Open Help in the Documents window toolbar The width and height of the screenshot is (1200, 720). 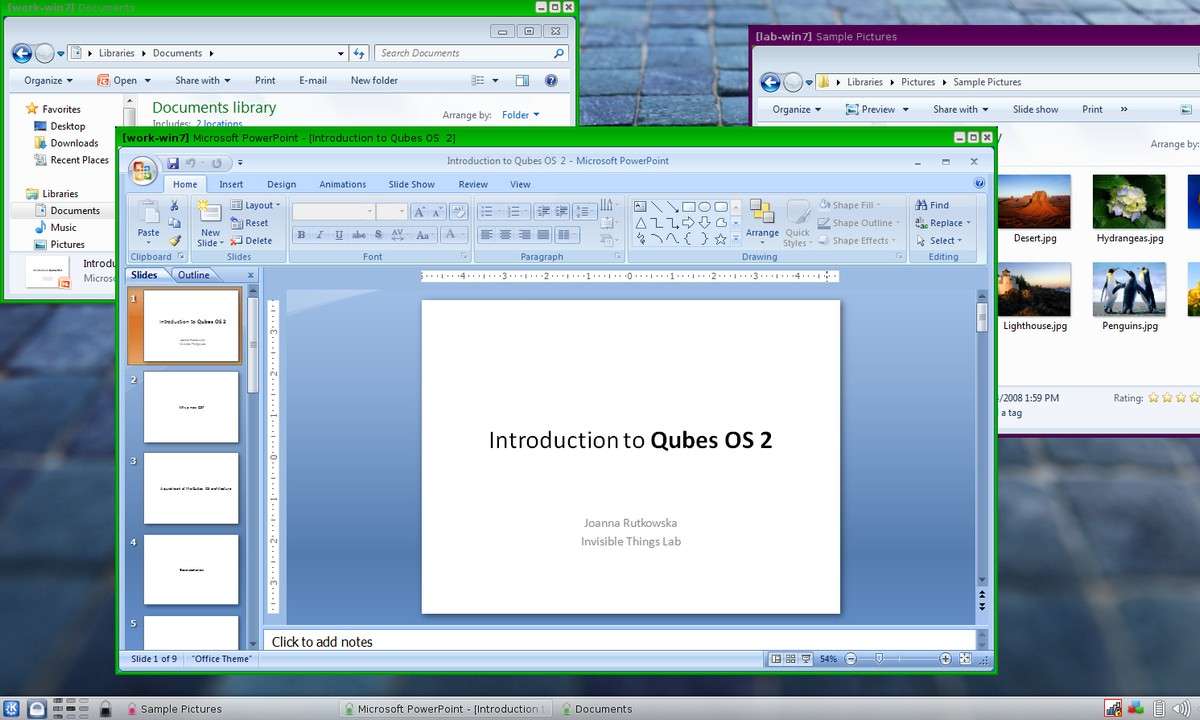click(x=551, y=80)
